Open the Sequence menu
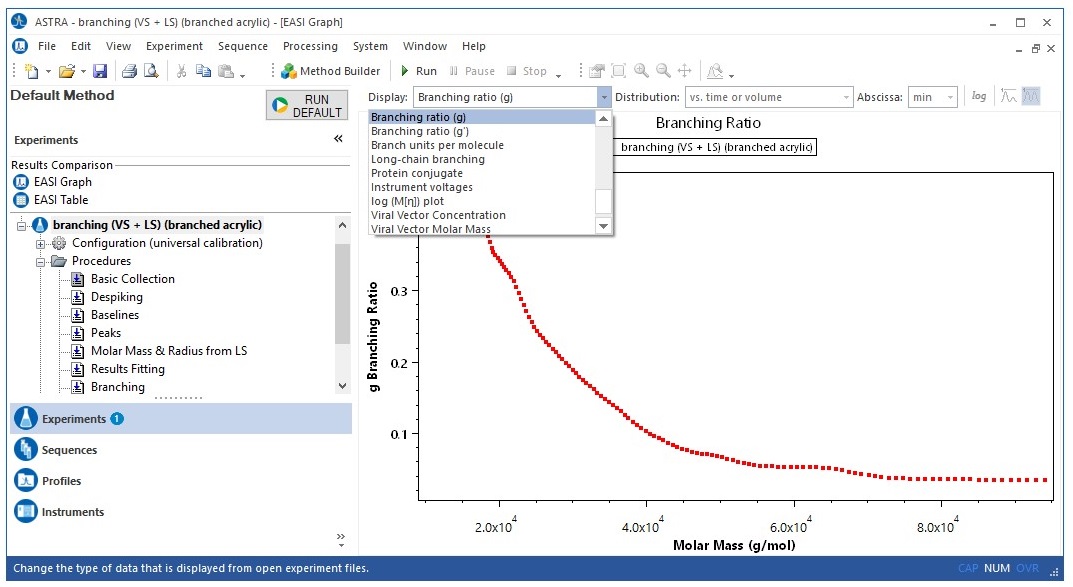 coord(243,46)
